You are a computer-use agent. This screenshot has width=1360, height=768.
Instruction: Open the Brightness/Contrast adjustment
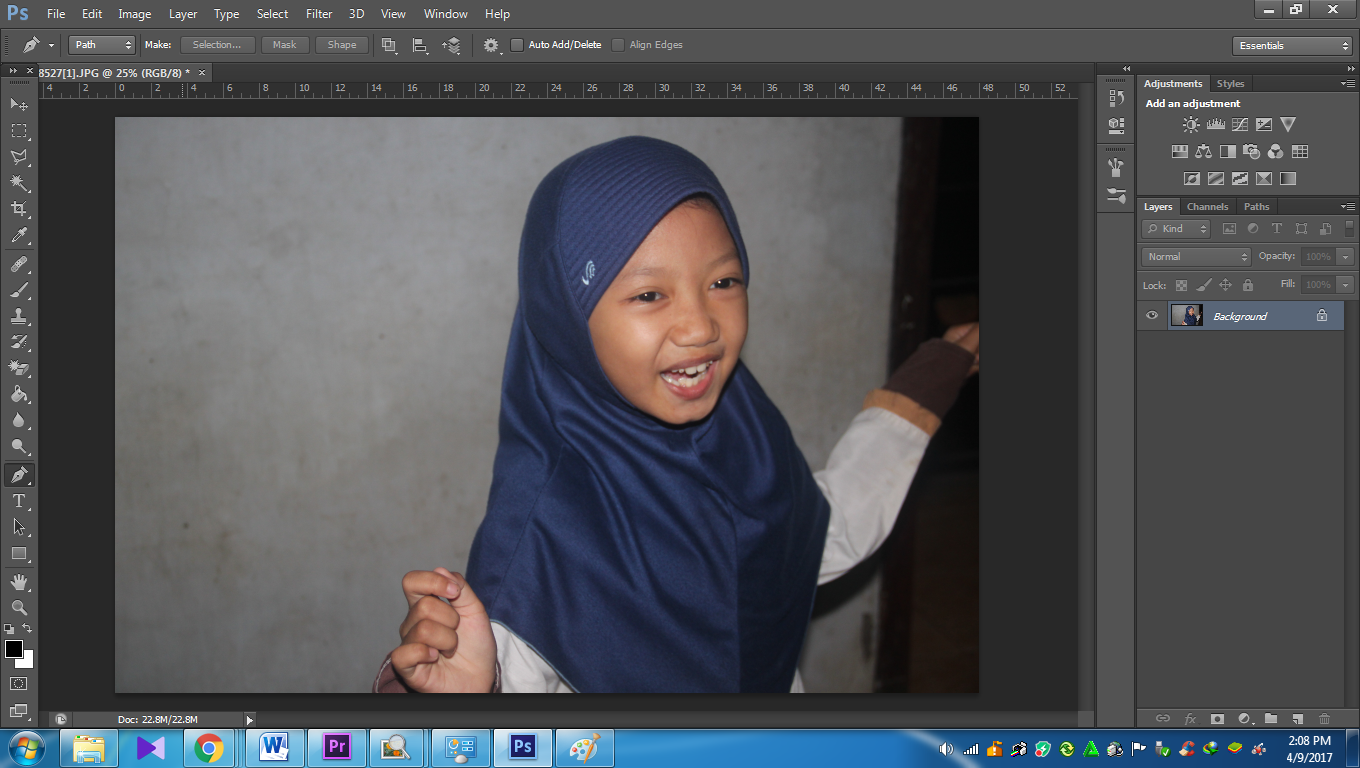click(1190, 124)
